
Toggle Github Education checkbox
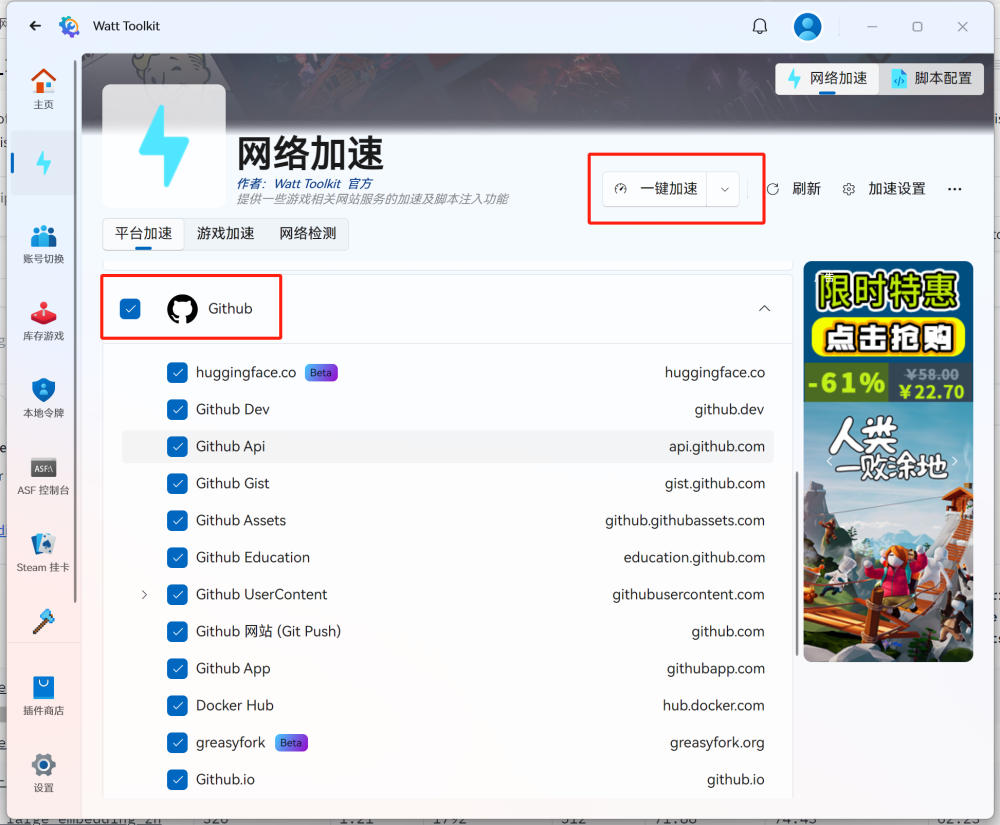click(177, 557)
